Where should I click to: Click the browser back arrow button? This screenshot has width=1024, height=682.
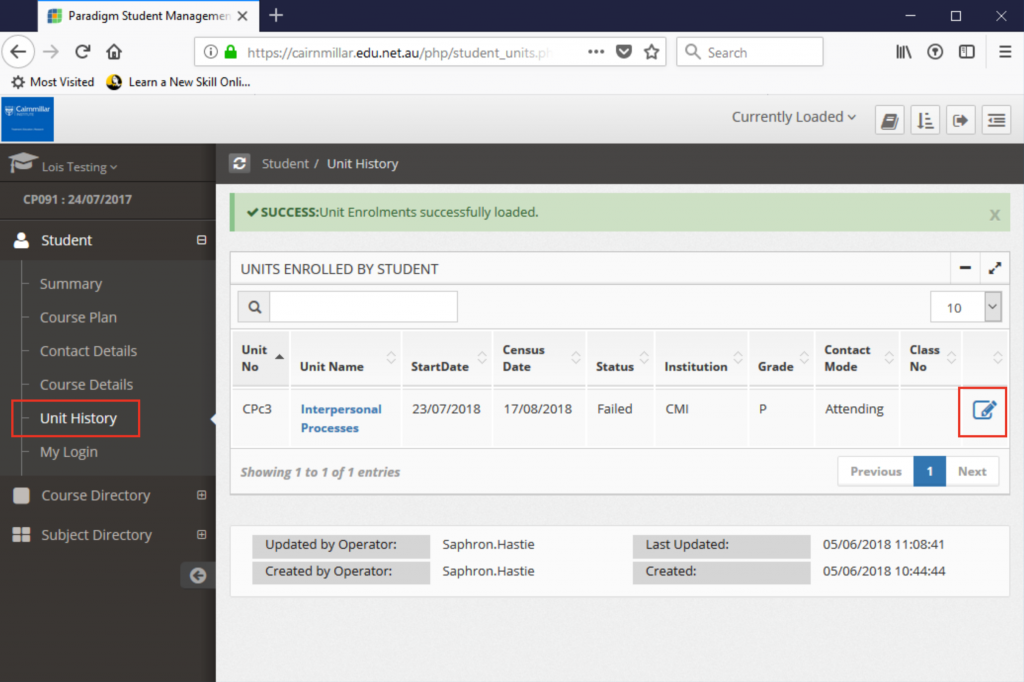click(x=18, y=52)
